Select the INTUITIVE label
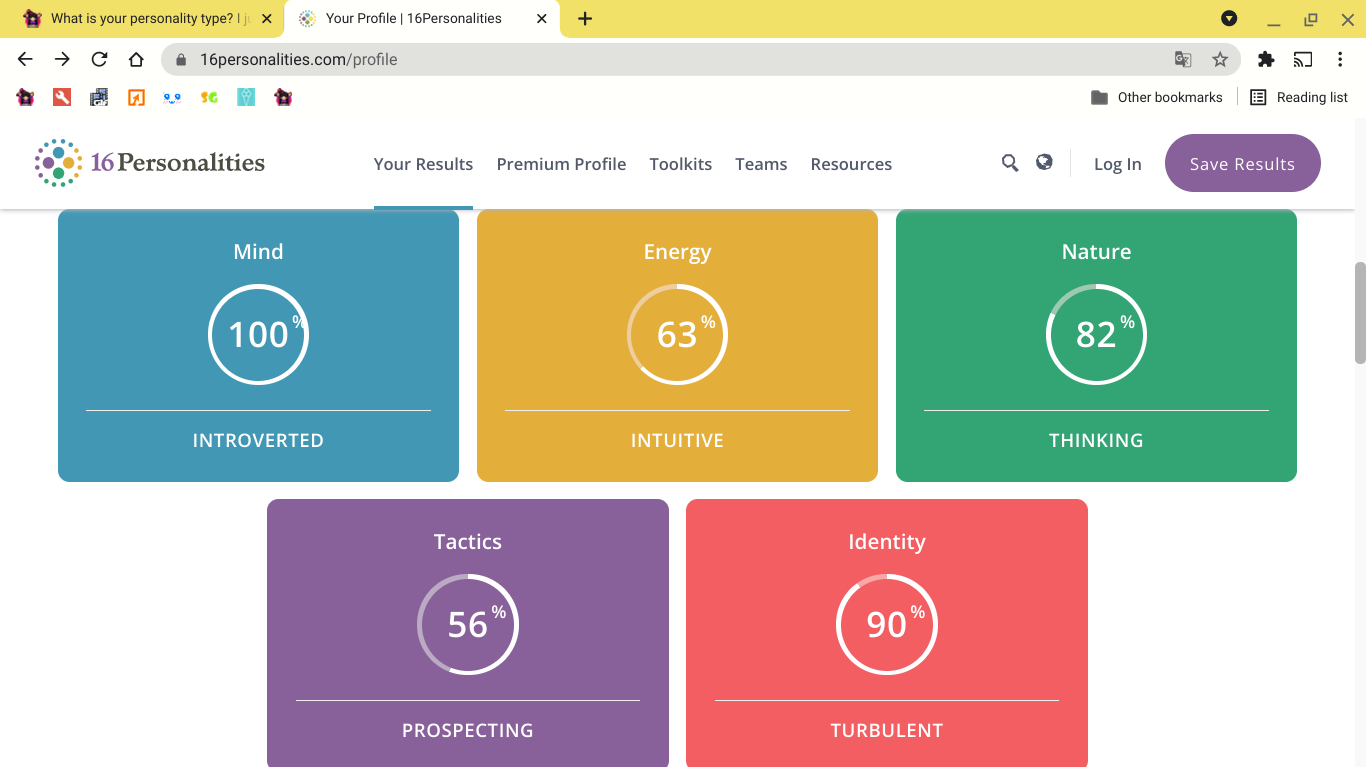 [x=677, y=441]
